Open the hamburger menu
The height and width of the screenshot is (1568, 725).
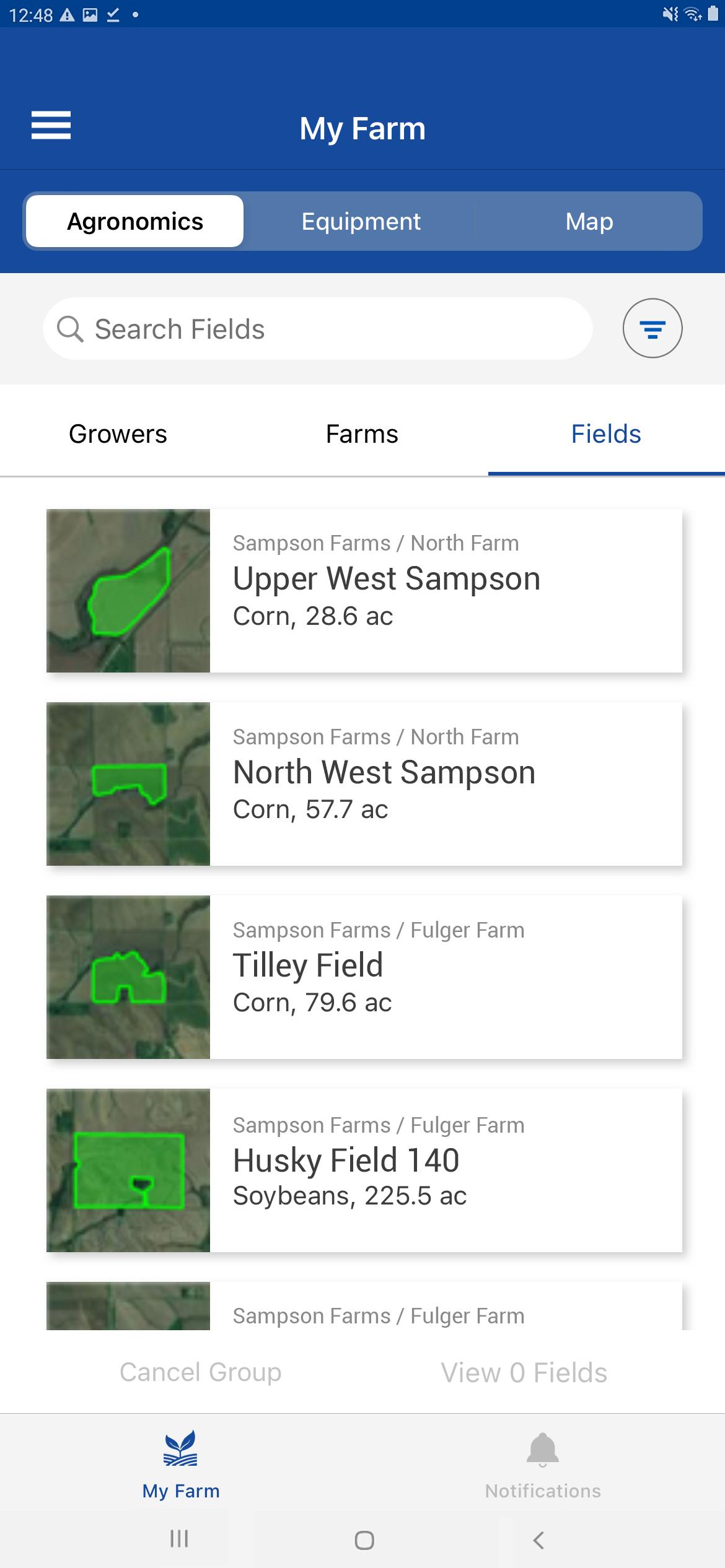coord(51,126)
